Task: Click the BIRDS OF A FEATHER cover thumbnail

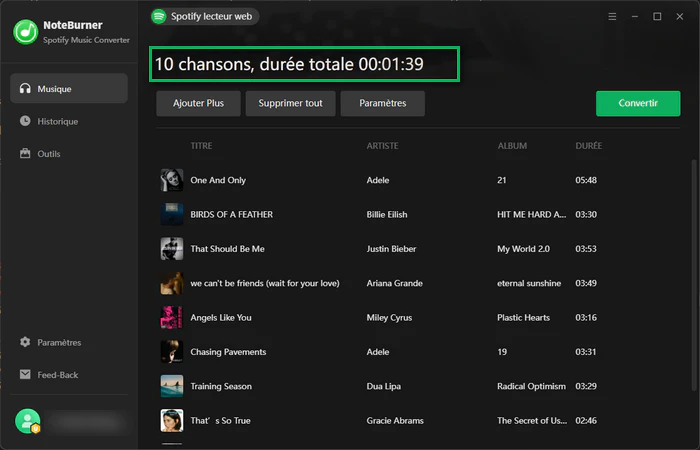Action: [x=172, y=214]
